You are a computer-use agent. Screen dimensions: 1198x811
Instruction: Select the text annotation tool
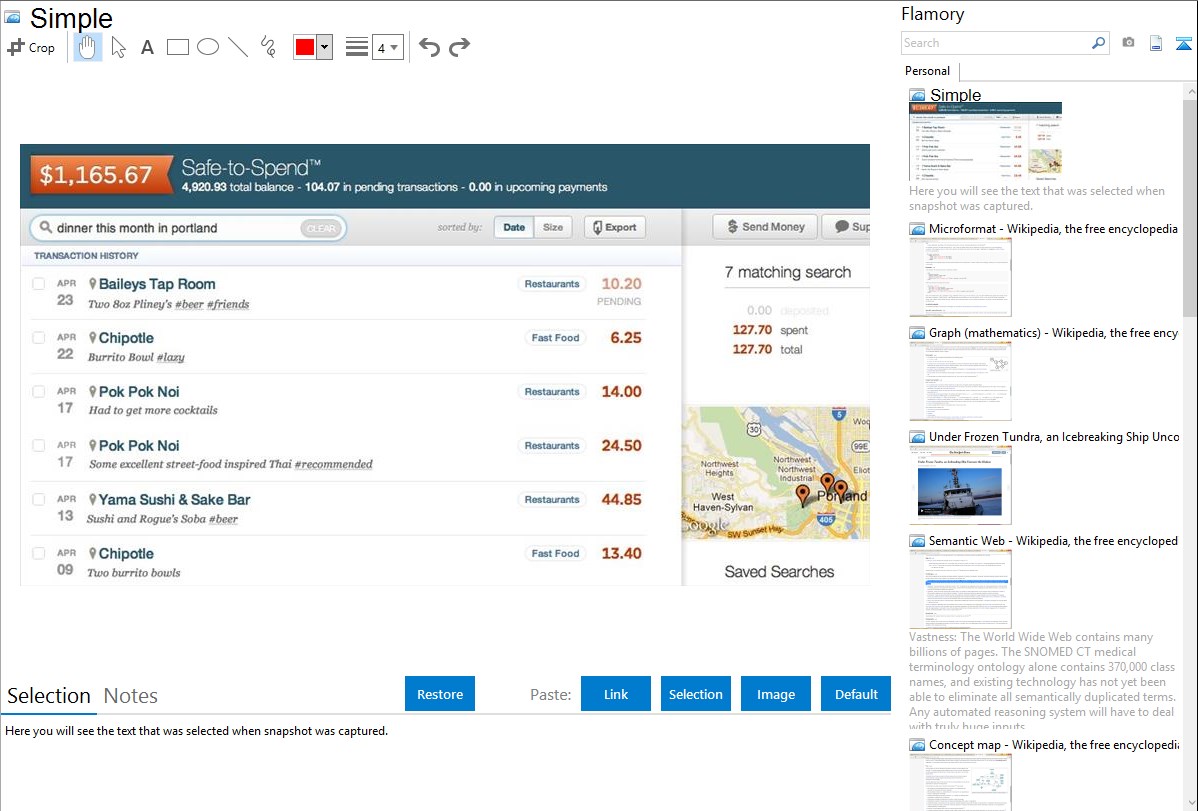coord(147,47)
